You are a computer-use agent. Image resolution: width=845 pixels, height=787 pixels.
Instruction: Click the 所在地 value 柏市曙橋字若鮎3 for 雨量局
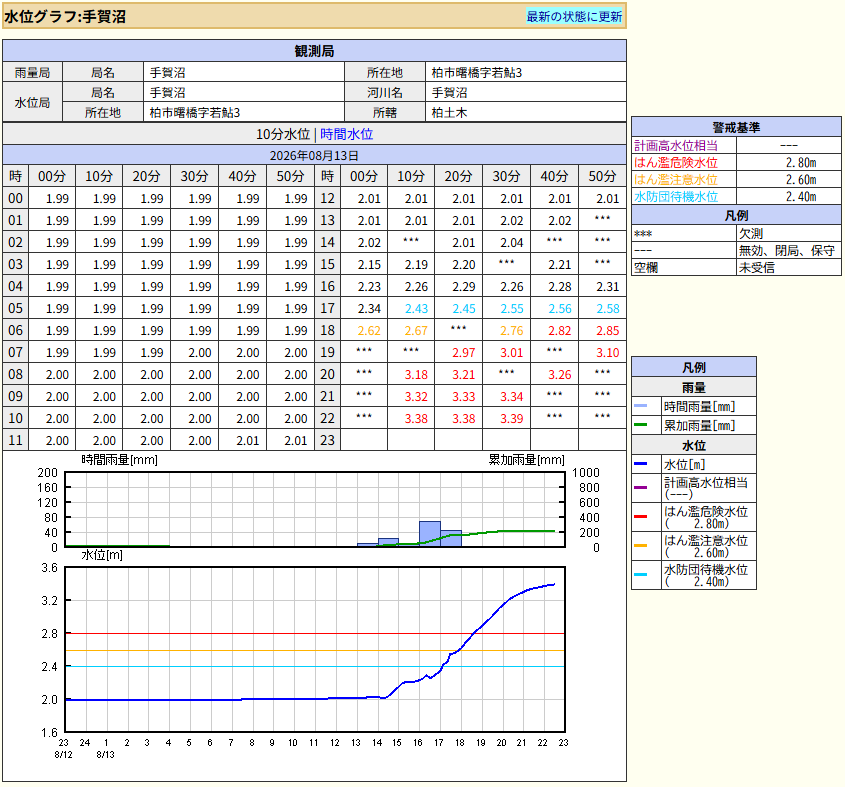point(476,72)
